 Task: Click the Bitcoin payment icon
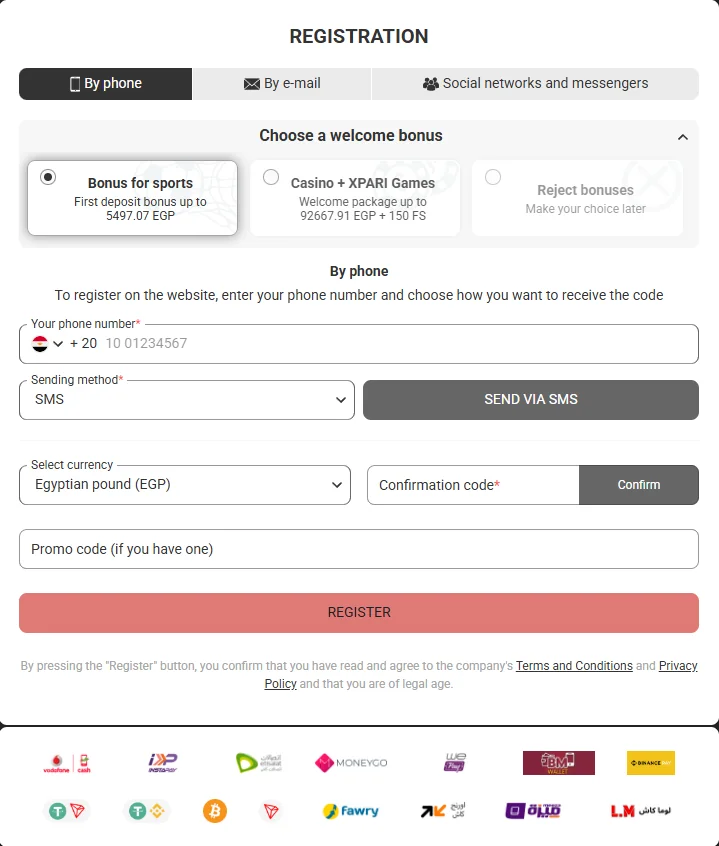pos(215,810)
